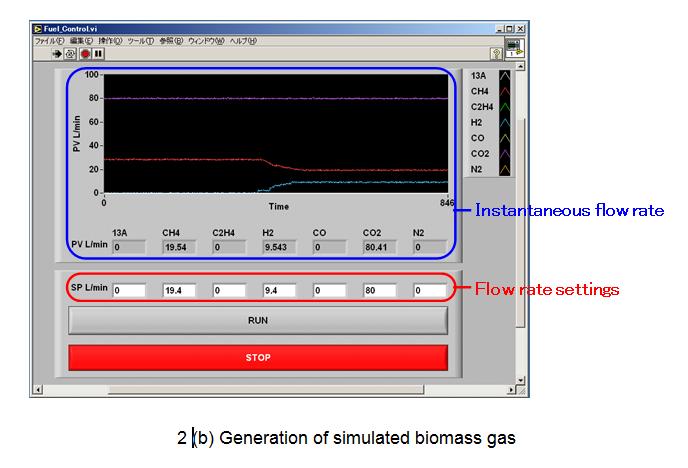This screenshot has height=468, width=688.
Task: Click the CO legend plot swatch
Action: [505, 138]
